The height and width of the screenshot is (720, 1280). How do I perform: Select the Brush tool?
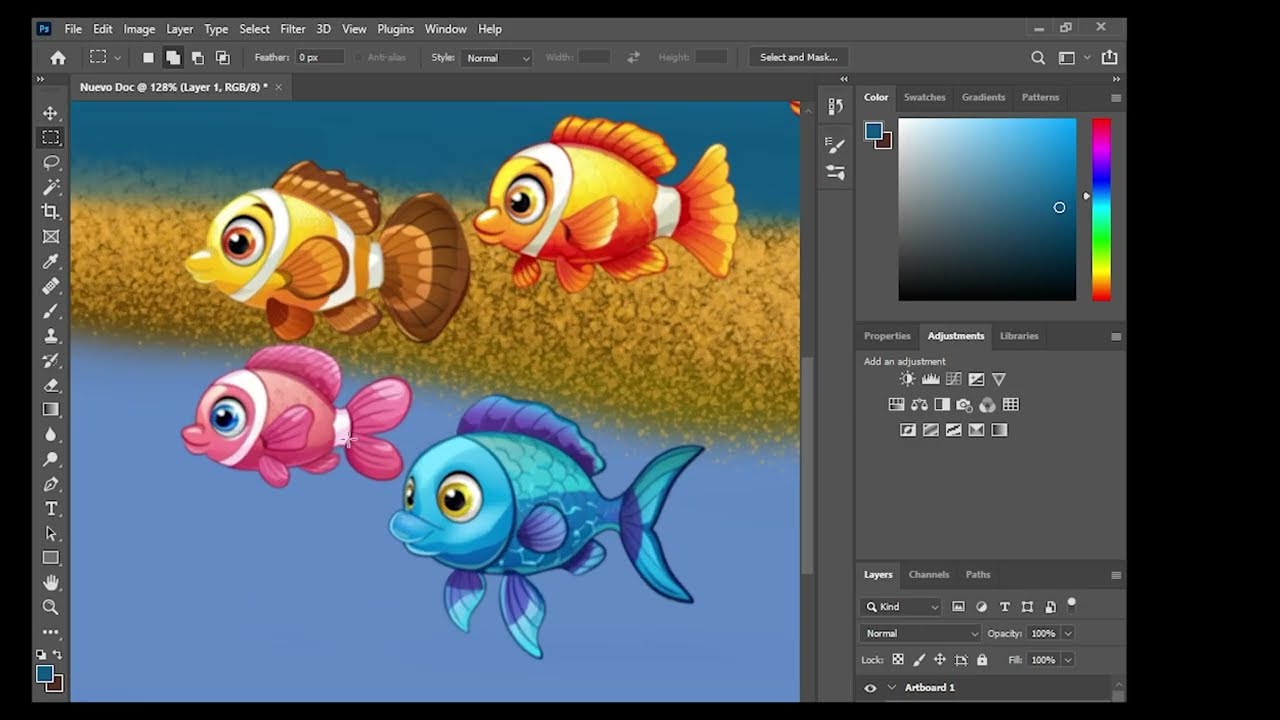51,311
